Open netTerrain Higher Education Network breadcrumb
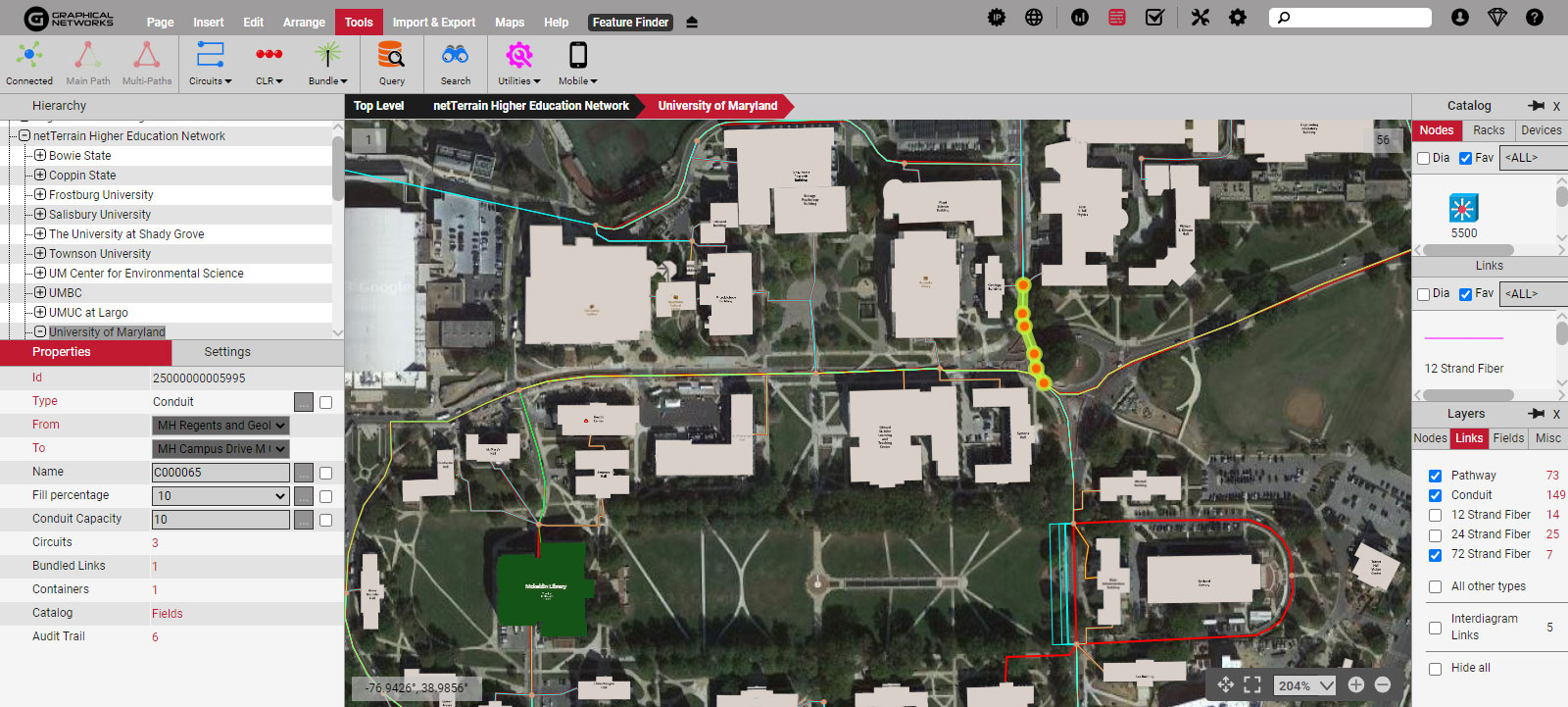 [x=531, y=106]
